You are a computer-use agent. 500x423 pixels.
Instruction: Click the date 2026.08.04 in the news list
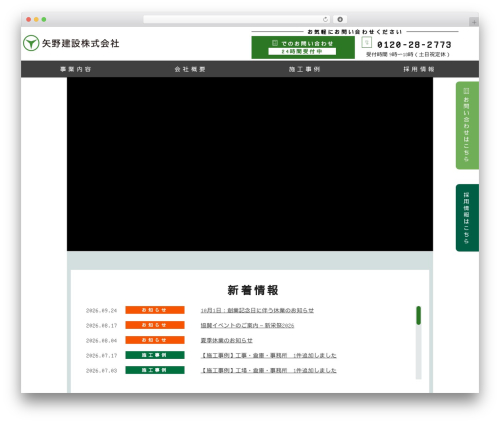coord(101,341)
